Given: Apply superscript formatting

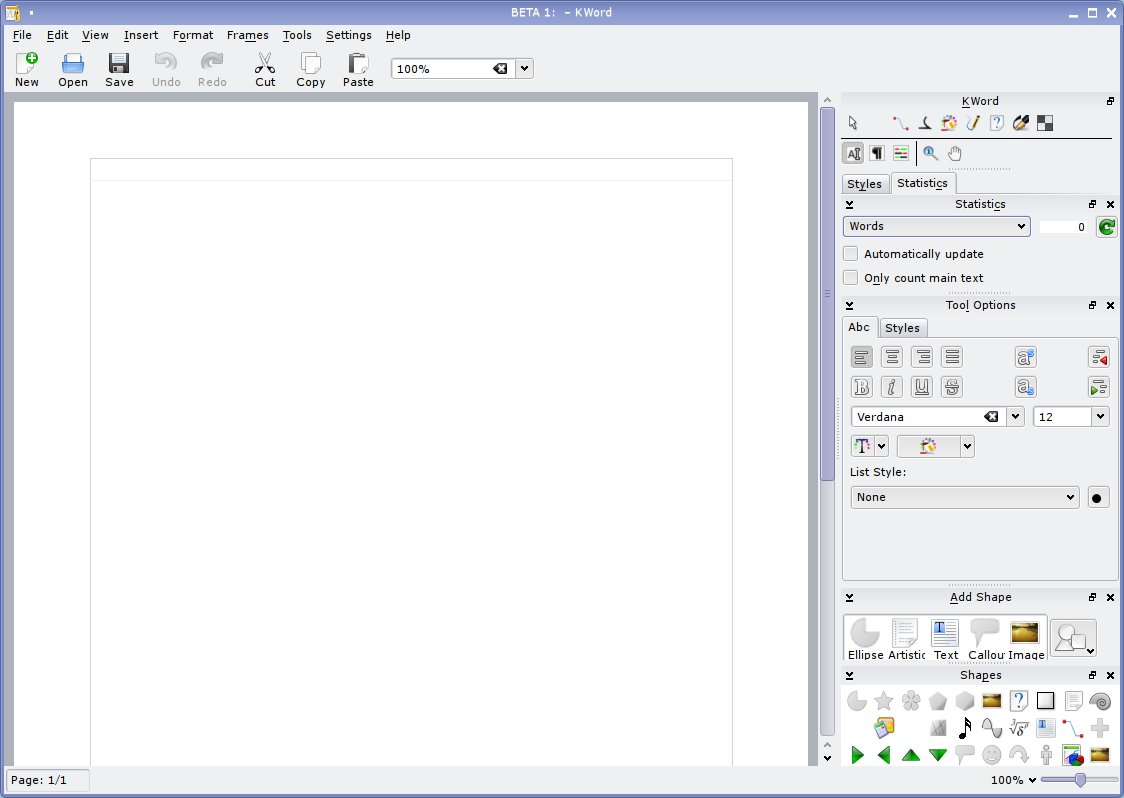Looking at the screenshot, I should pyautogui.click(x=1026, y=357).
